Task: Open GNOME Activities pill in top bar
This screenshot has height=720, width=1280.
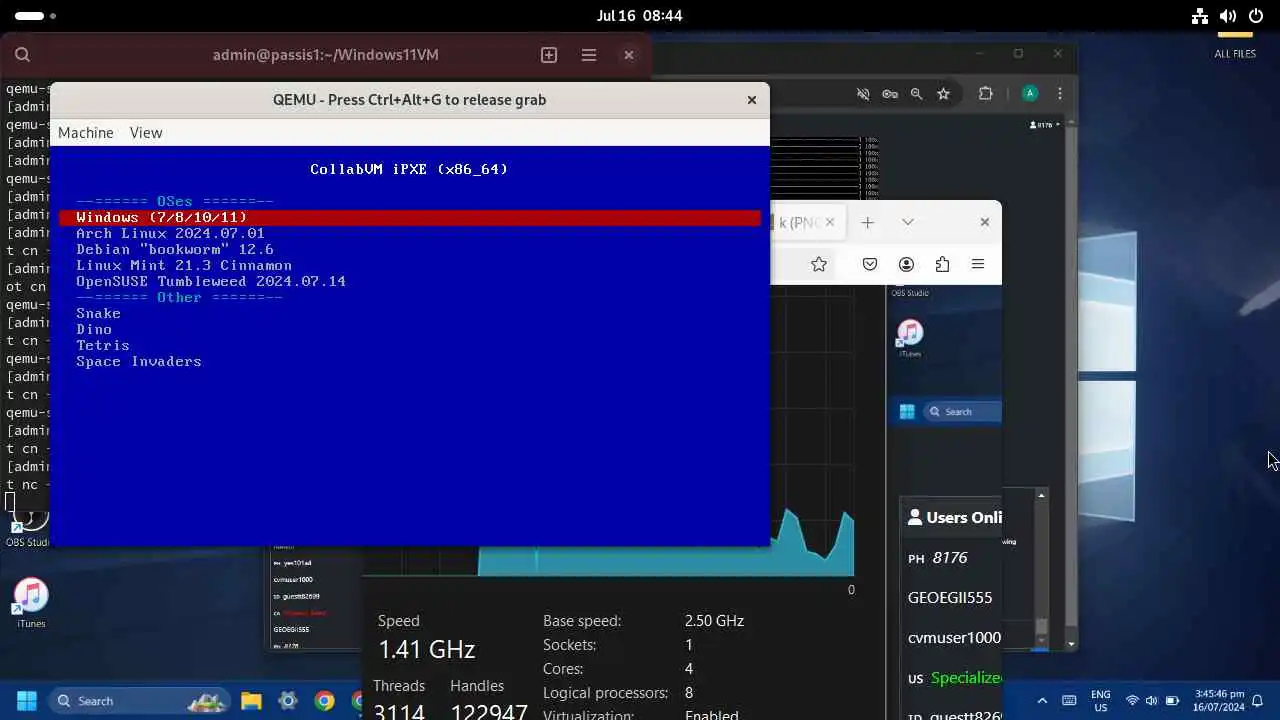Action: (36, 16)
